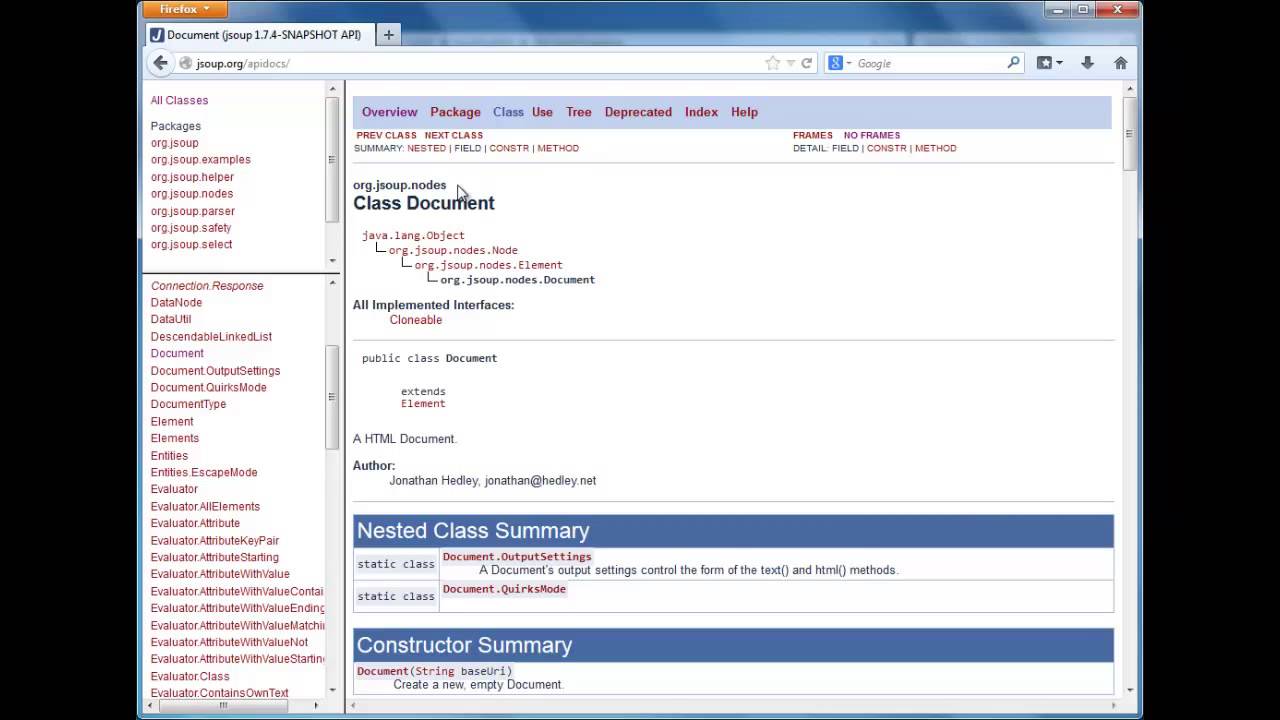
Task: Expand the search engine selector dropdown
Action: click(849, 63)
